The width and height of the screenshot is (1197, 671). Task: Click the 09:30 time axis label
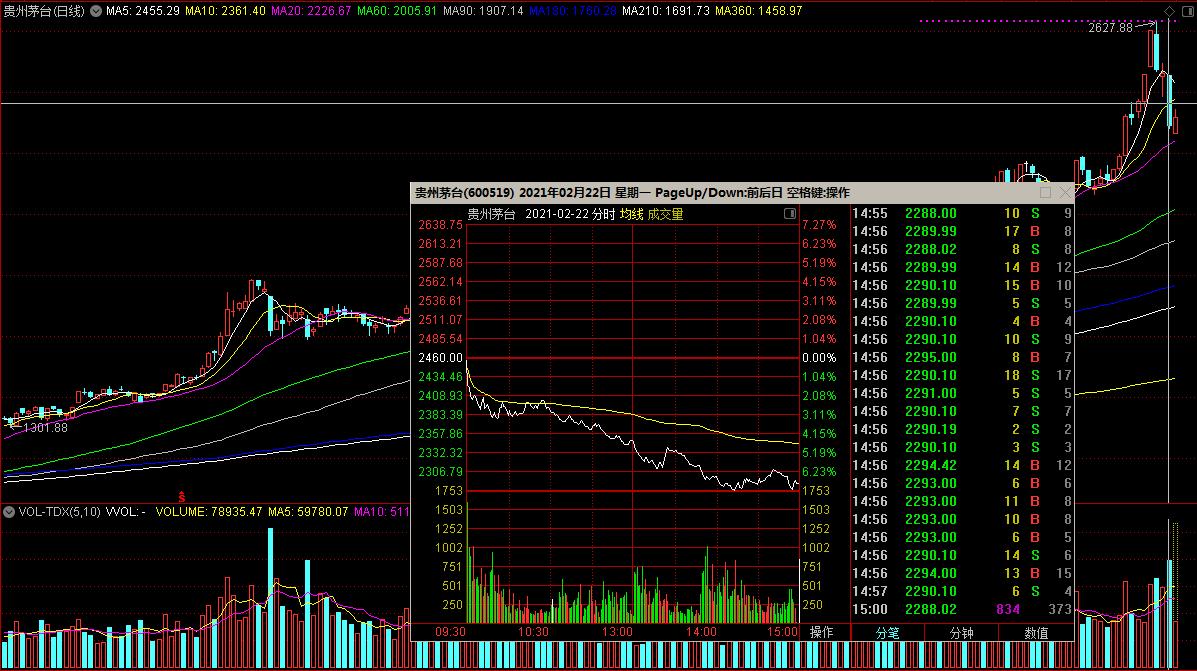450,632
